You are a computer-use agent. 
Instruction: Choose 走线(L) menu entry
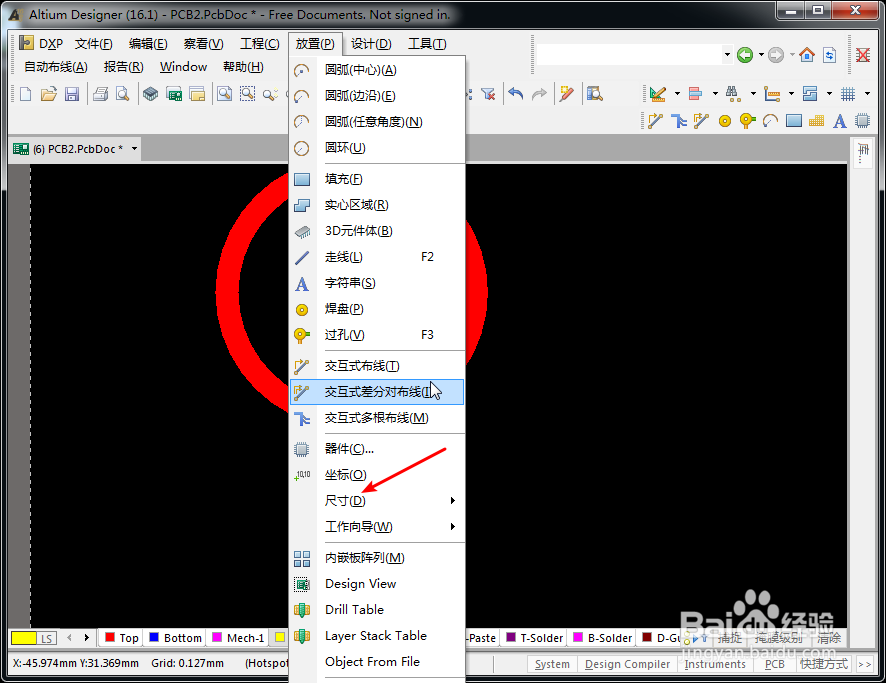(x=377, y=257)
